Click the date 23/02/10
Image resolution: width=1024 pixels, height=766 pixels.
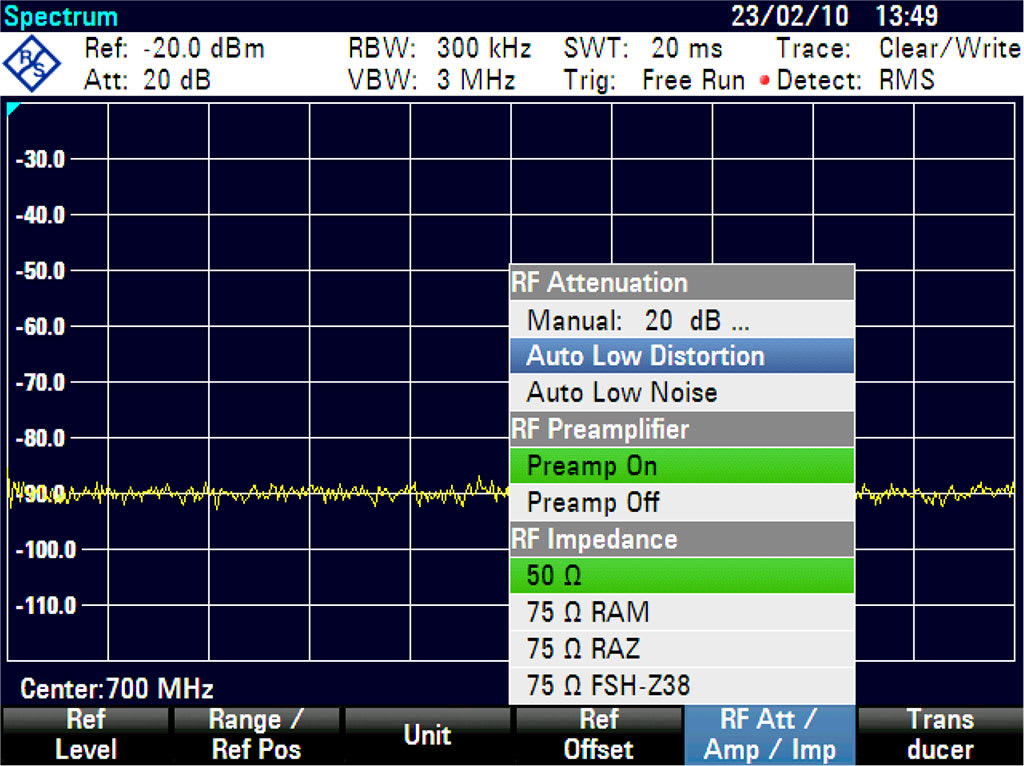790,16
